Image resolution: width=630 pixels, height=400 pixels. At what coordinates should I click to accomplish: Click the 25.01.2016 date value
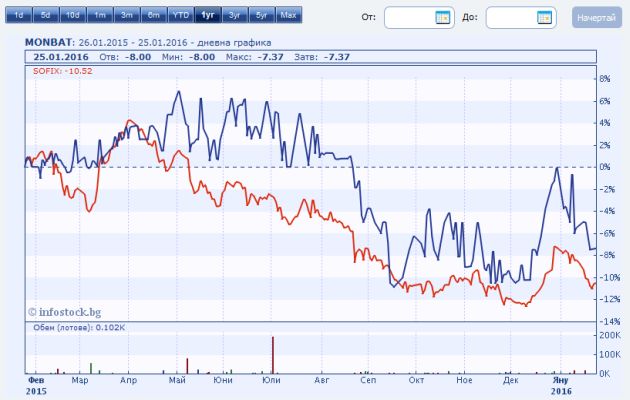[x=61, y=57]
